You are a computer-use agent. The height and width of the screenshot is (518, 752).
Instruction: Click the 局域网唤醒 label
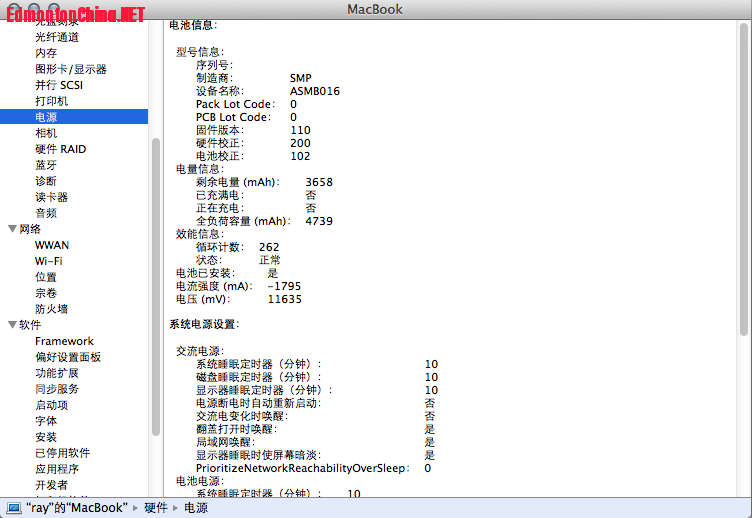[x=225, y=442]
